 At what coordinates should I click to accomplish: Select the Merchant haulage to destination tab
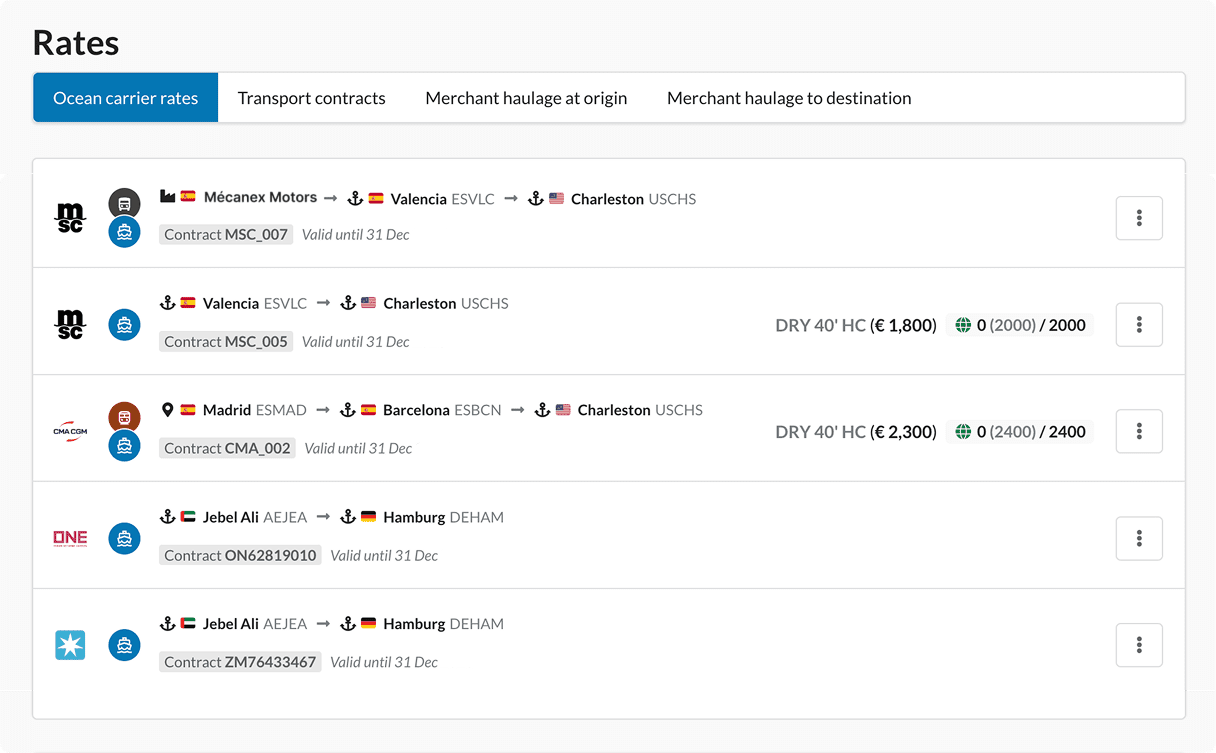[x=789, y=98]
